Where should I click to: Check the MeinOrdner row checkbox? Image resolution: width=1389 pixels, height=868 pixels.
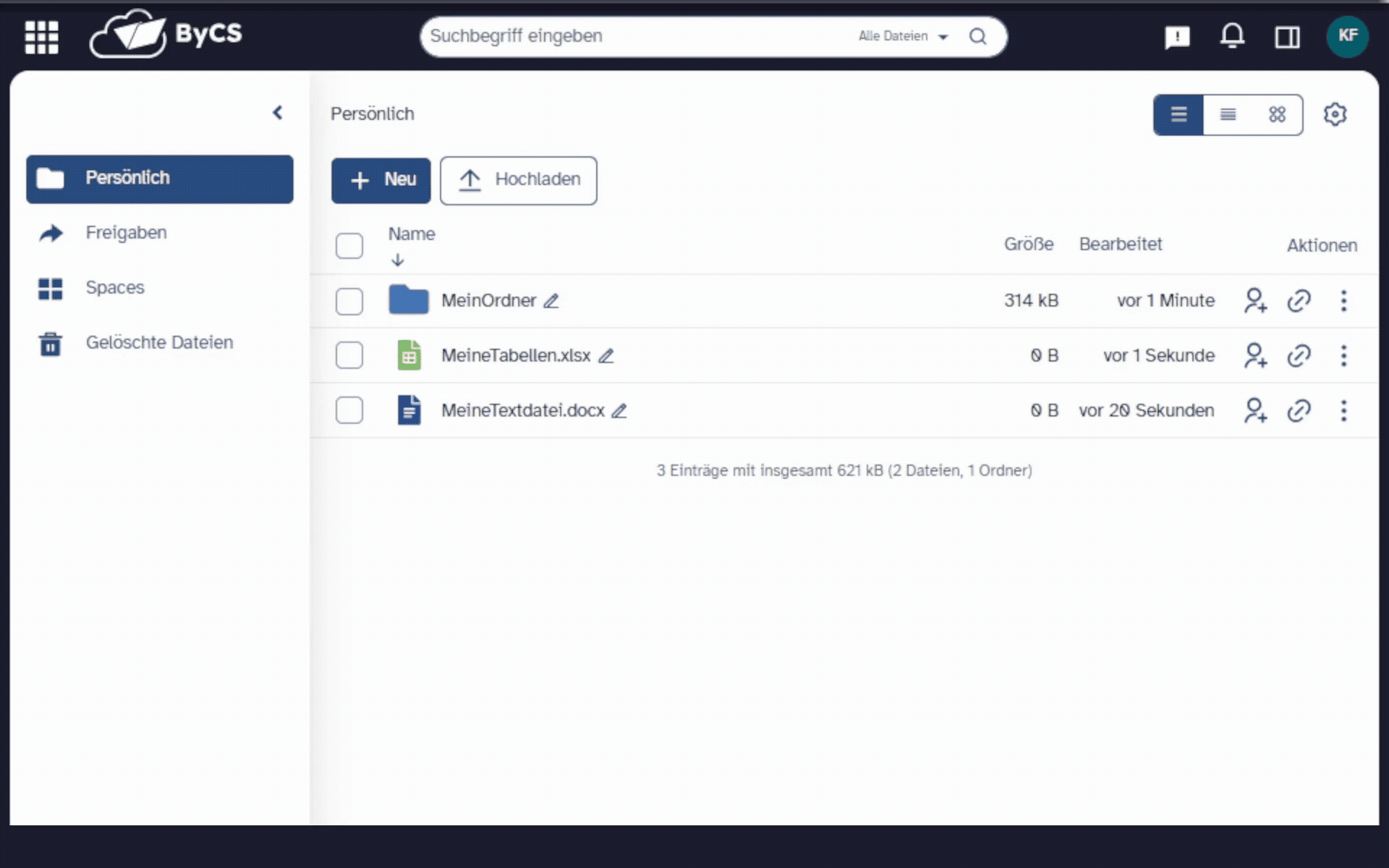point(349,301)
